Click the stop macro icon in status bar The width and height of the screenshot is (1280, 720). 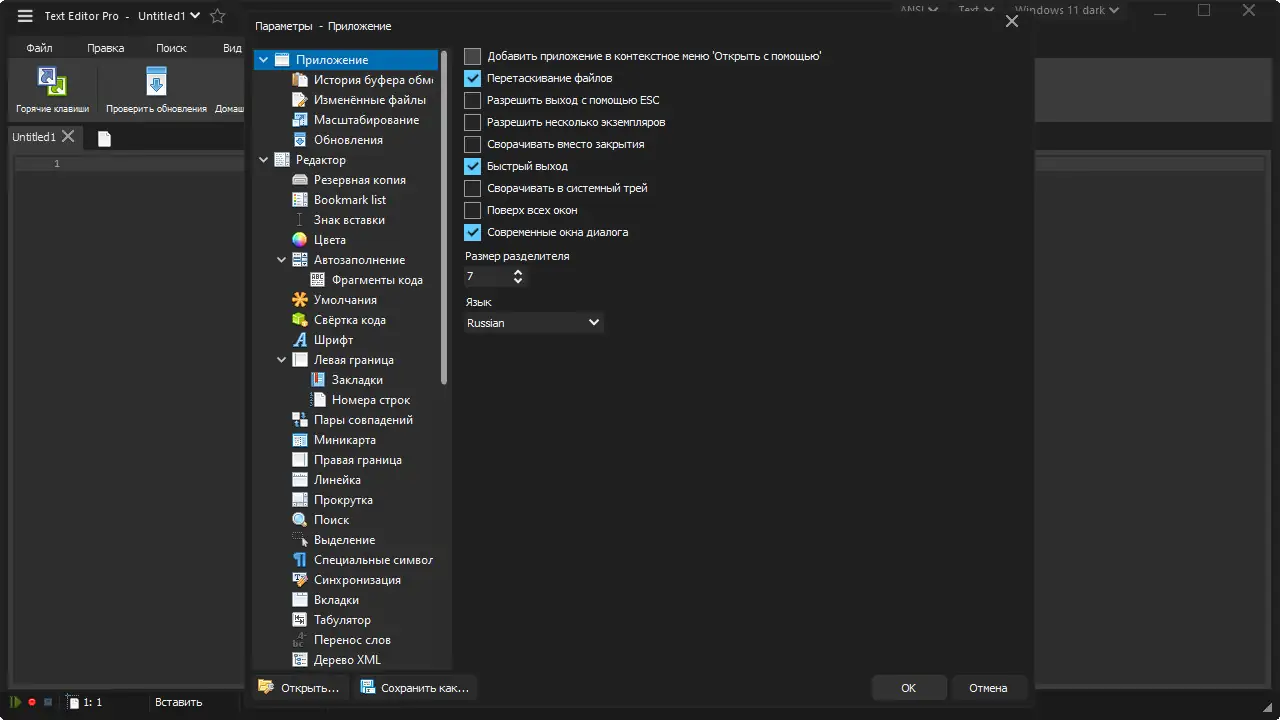(48, 702)
